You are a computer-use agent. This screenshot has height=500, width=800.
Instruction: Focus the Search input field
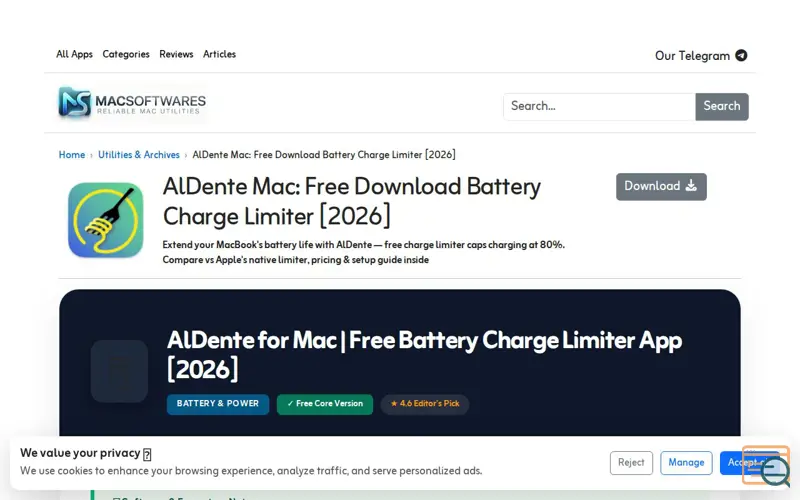point(599,106)
